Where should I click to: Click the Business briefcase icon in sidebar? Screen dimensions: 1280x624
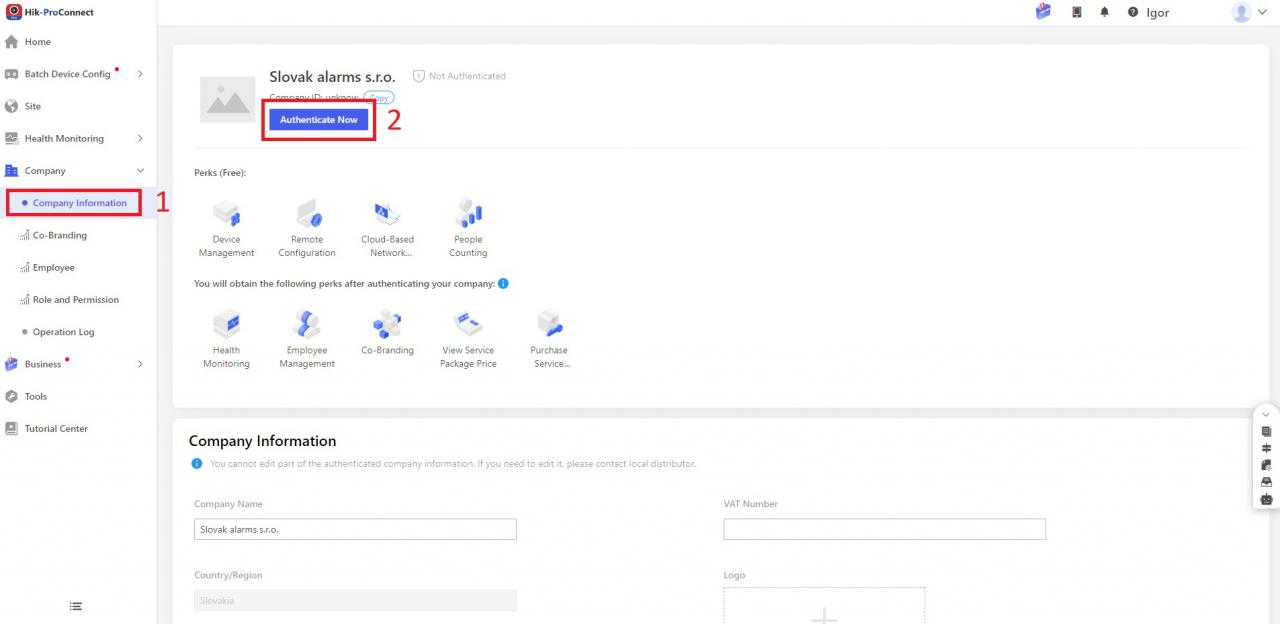point(12,364)
